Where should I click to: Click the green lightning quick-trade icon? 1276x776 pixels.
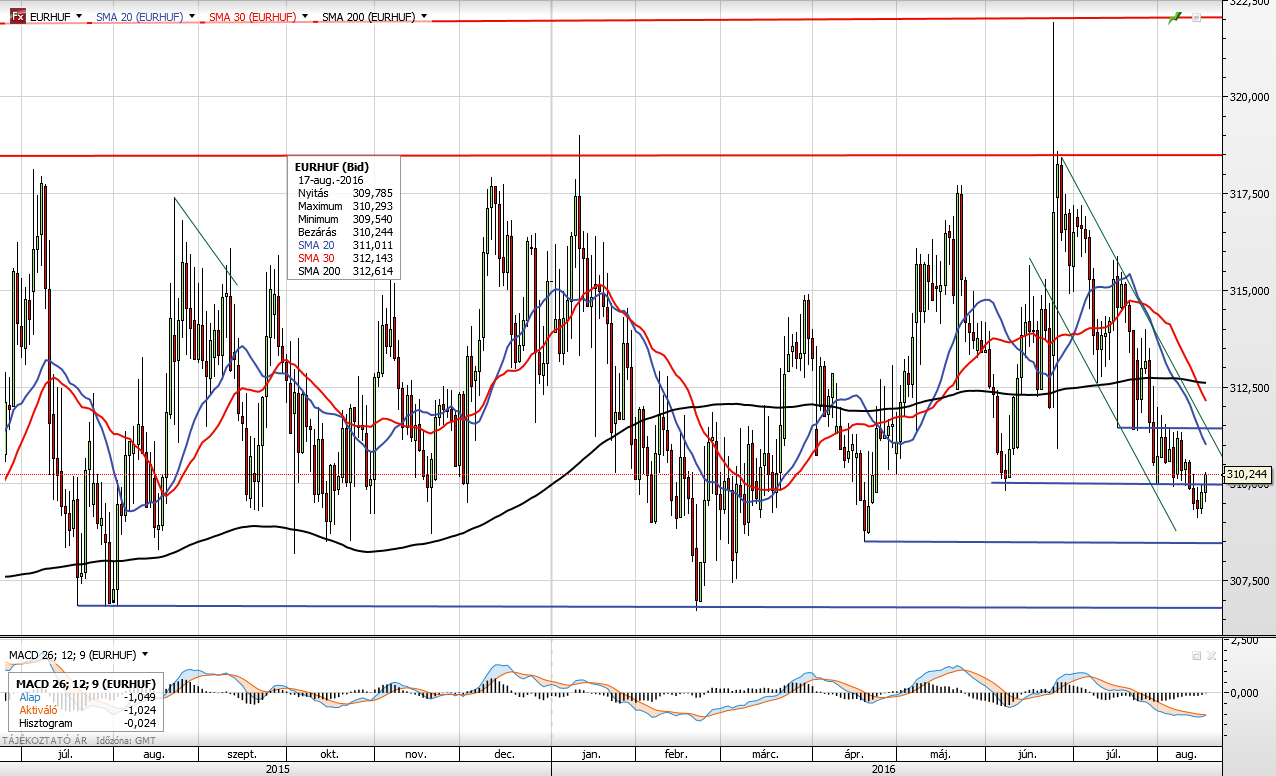[x=1176, y=18]
